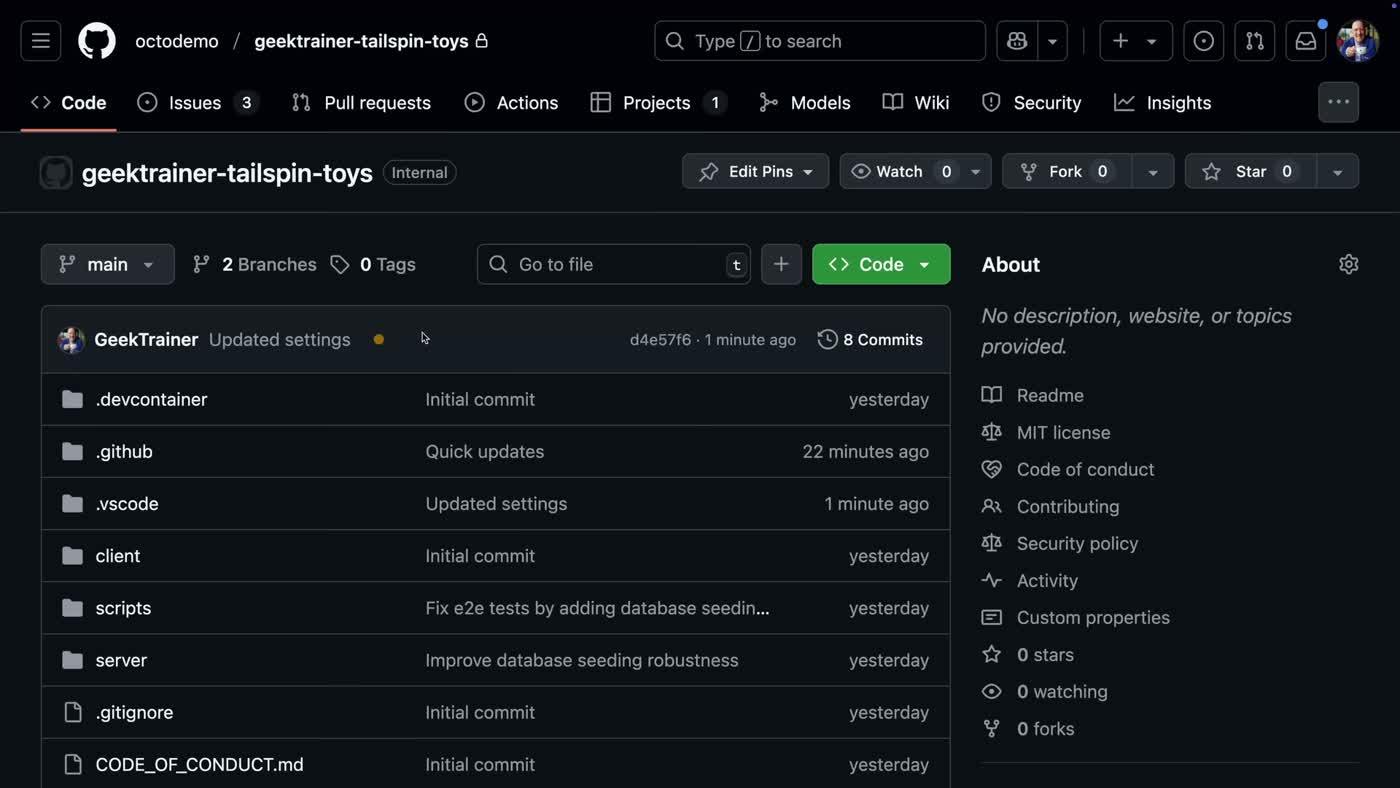Click the three-dot overflow menu button
This screenshot has height=788, width=1400.
(1338, 102)
